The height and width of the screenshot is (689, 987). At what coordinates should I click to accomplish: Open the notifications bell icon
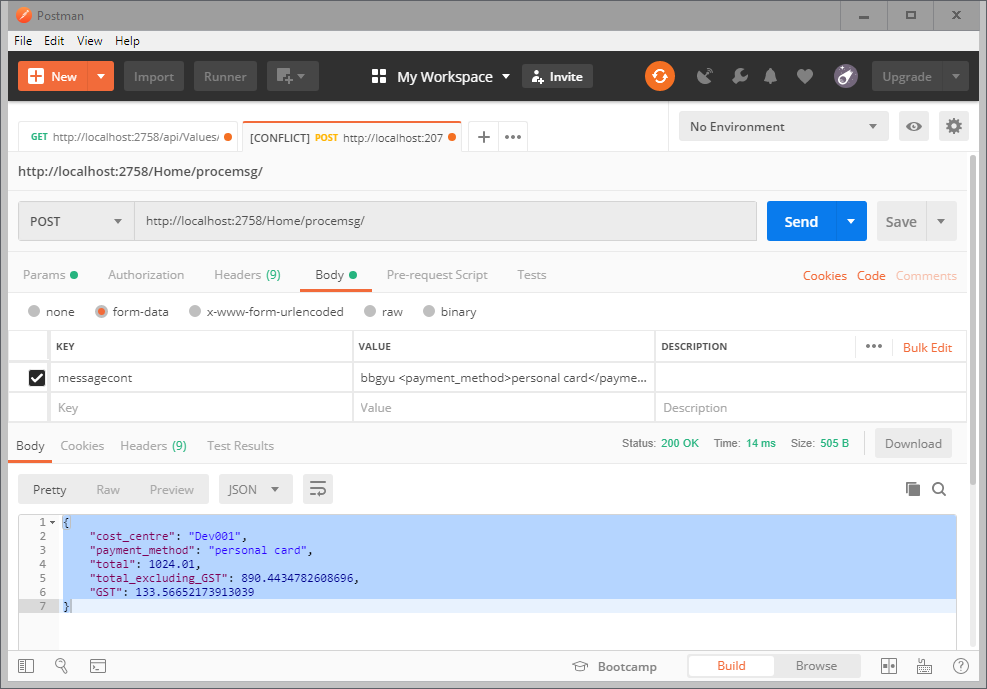[771, 76]
